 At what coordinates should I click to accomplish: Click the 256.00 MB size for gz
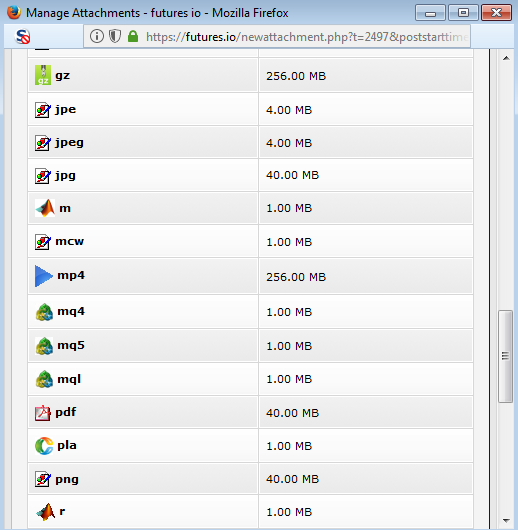click(296, 76)
